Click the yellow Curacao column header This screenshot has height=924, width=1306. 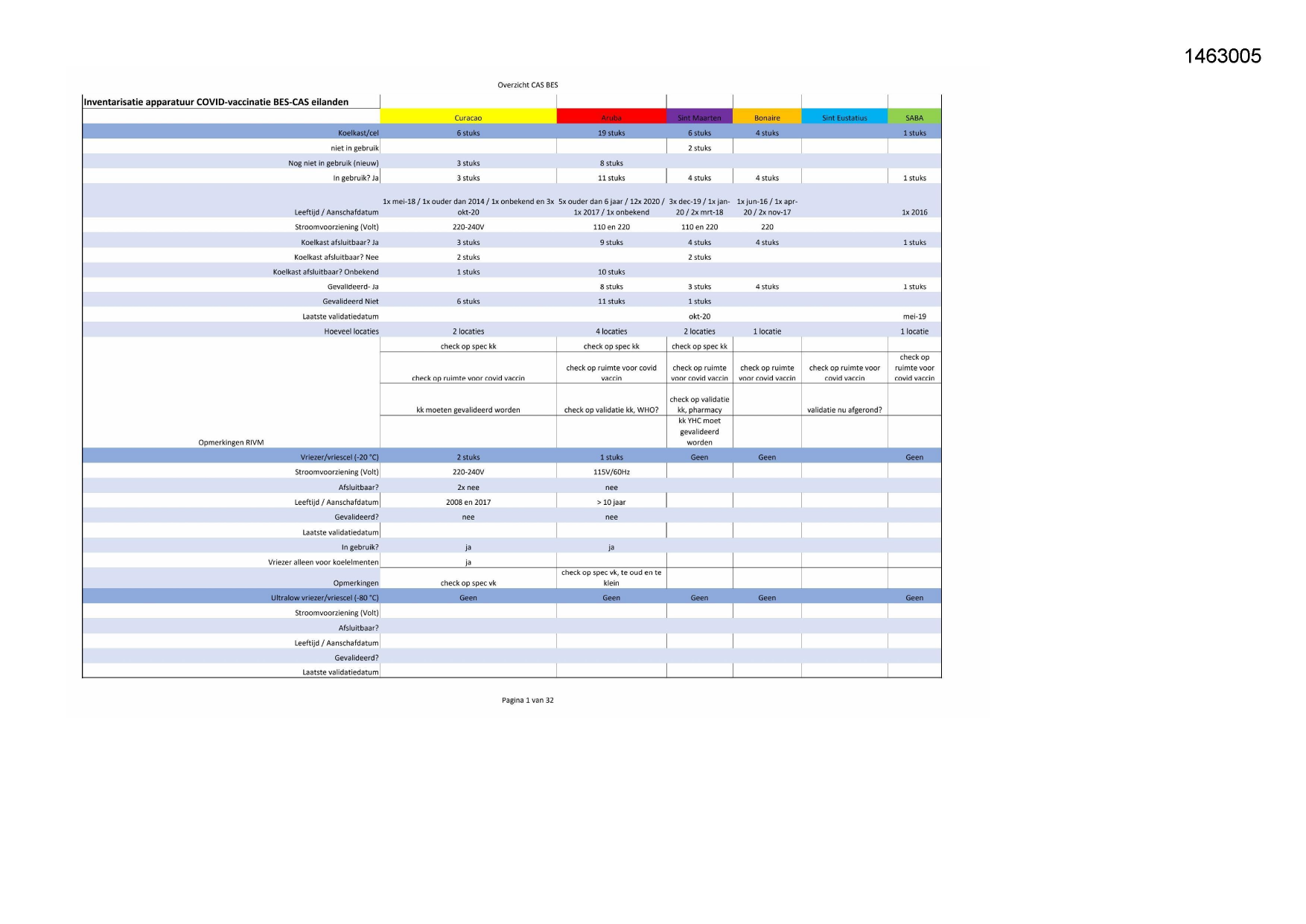468,118
